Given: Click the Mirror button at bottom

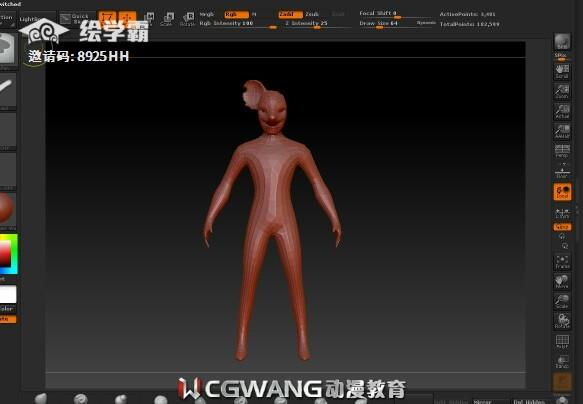Looking at the screenshot, I should pyautogui.click(x=490, y=401).
